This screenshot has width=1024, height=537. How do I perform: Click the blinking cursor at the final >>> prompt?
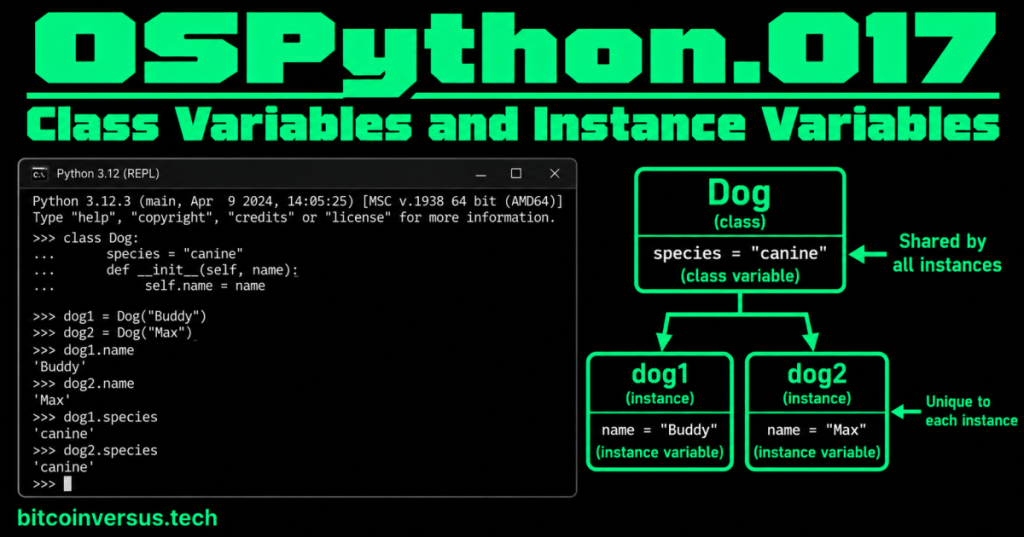tap(68, 484)
